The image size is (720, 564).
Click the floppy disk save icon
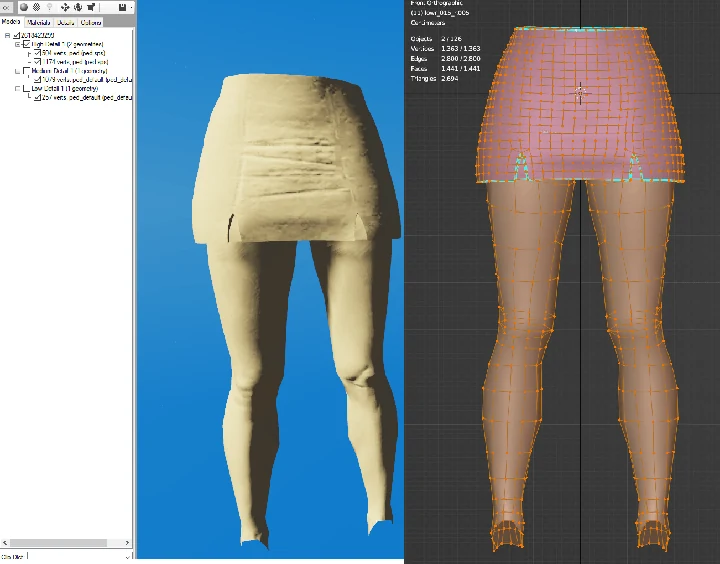(x=122, y=7)
